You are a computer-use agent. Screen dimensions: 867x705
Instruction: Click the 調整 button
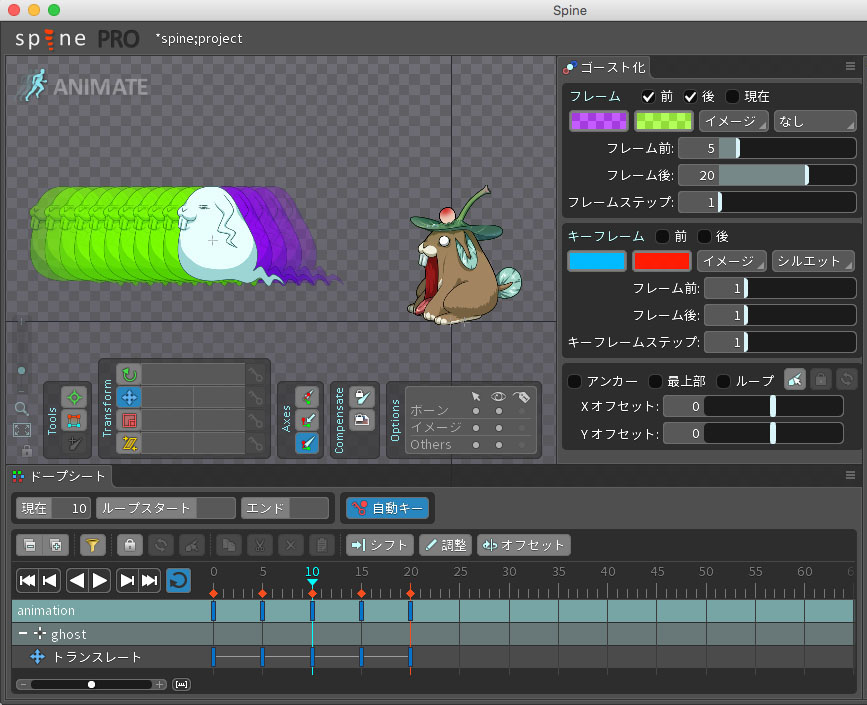tap(446, 545)
